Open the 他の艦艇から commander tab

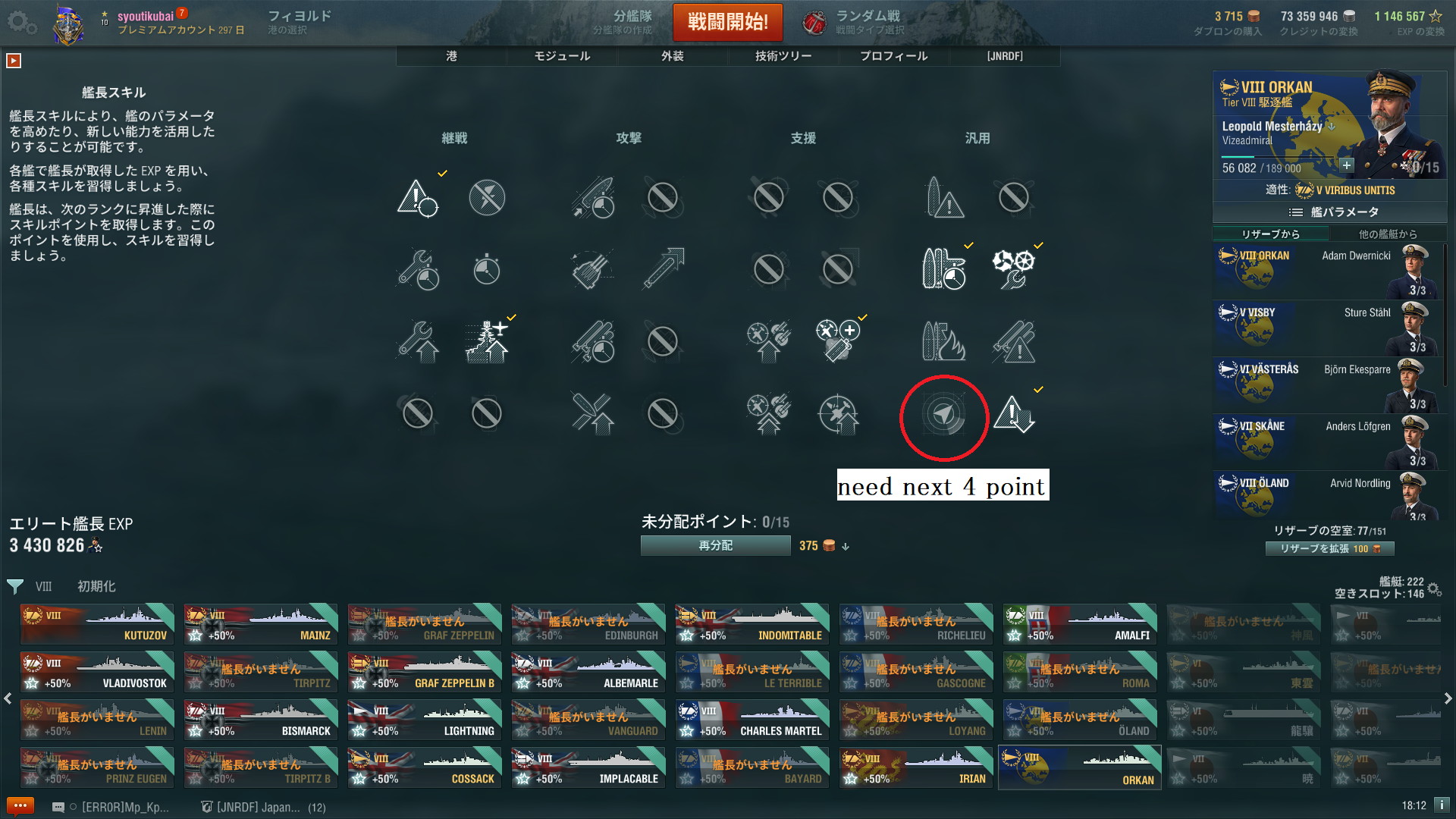(x=1387, y=234)
